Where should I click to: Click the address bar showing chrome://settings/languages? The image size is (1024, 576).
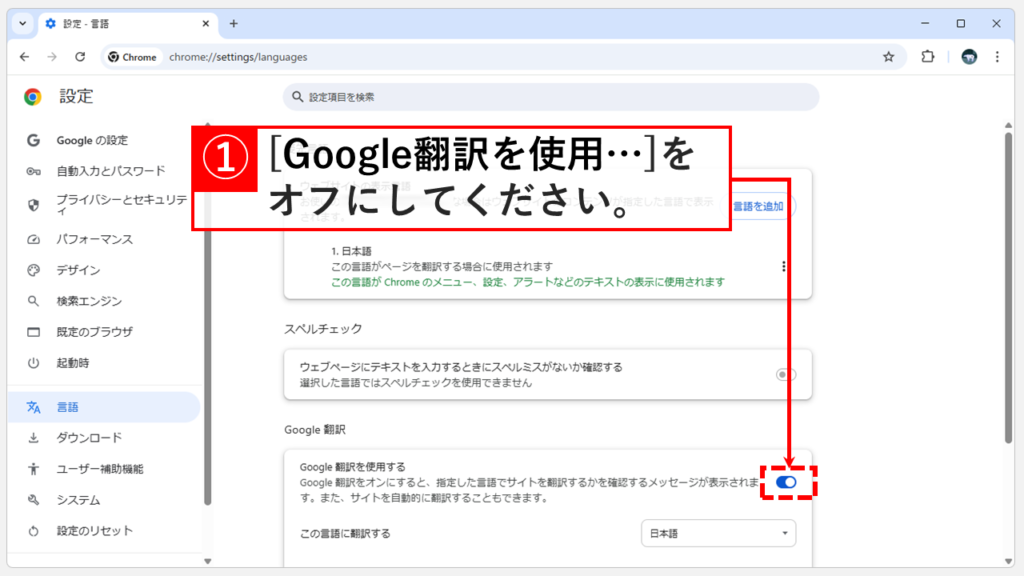300,57
